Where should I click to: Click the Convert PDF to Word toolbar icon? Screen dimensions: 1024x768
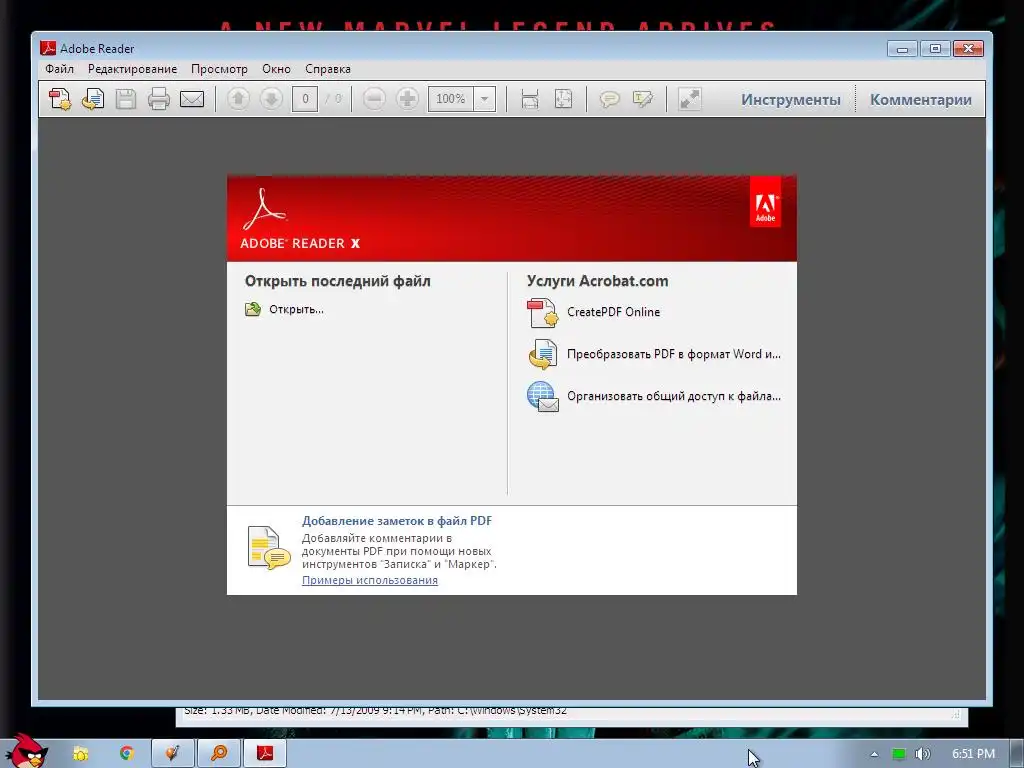(x=93, y=99)
